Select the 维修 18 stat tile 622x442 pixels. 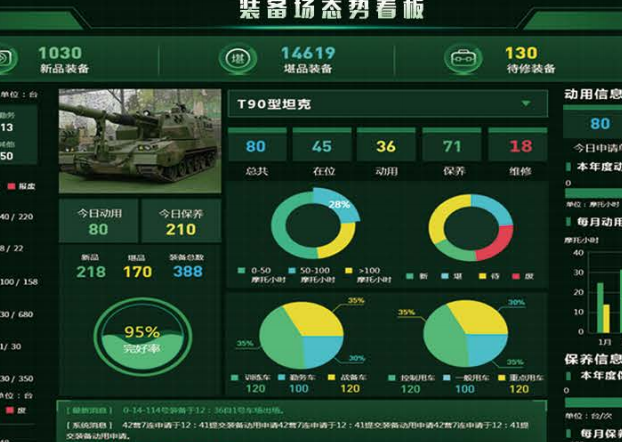[518, 152]
